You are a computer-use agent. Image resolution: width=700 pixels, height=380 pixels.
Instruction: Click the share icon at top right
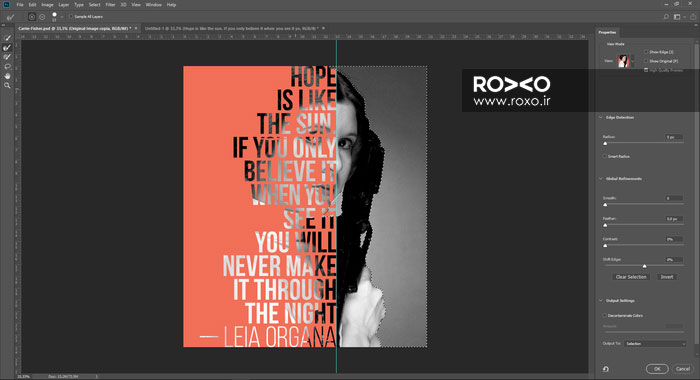point(693,17)
